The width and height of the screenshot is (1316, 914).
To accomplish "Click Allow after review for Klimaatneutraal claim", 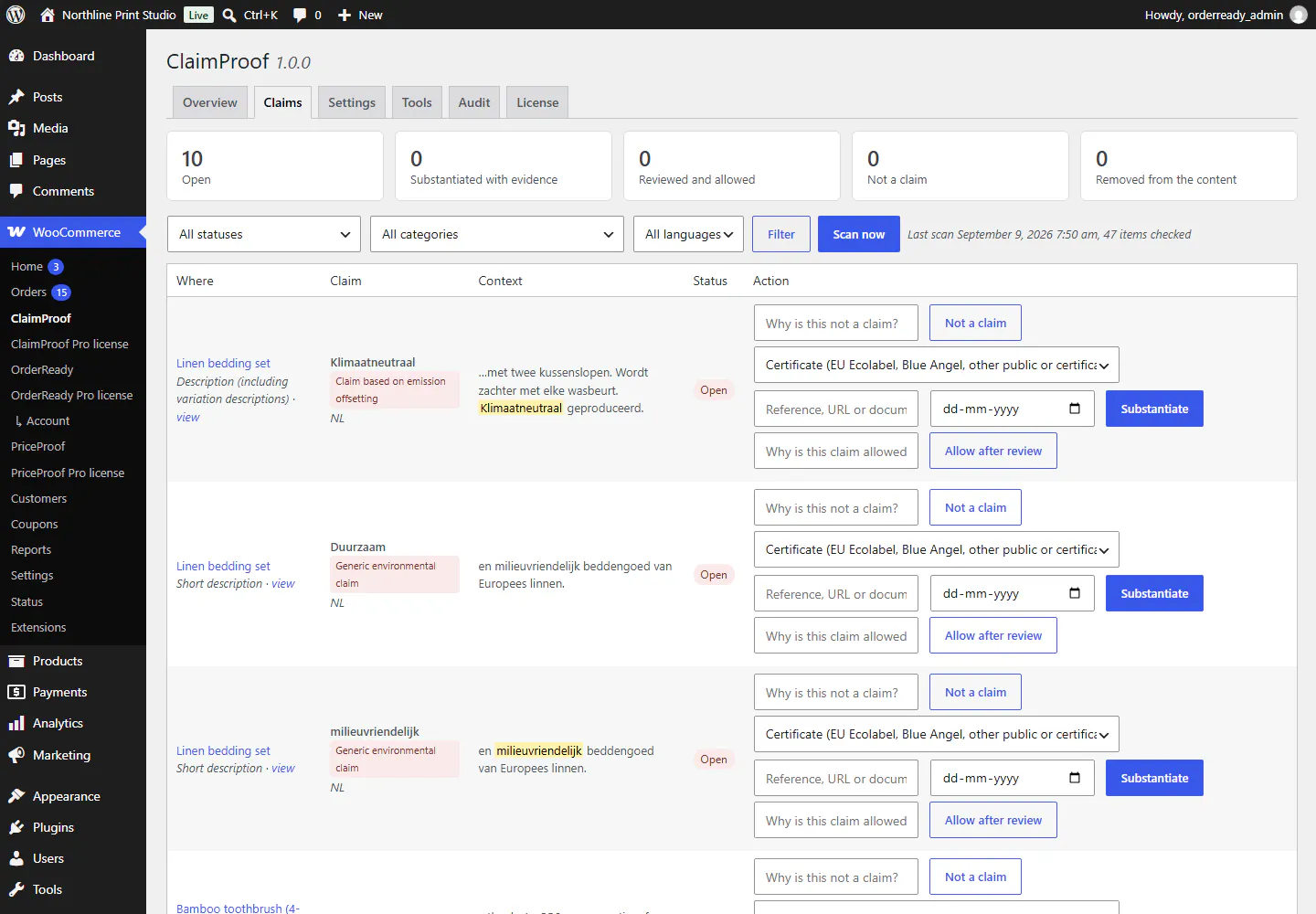I will tap(993, 451).
